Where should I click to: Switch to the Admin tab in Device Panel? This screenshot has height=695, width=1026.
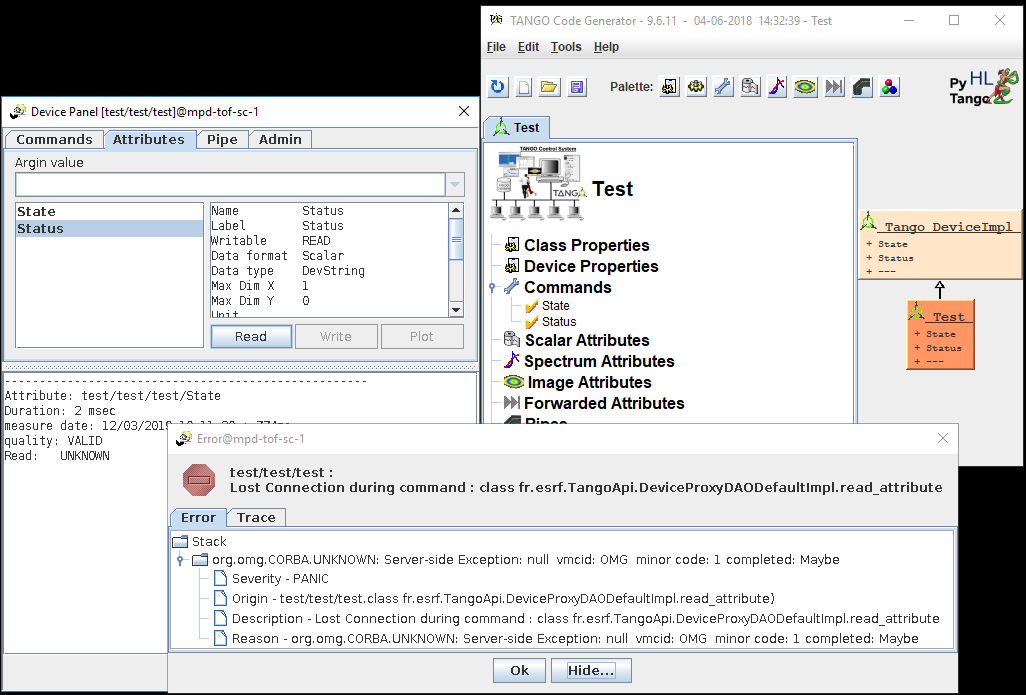point(280,139)
